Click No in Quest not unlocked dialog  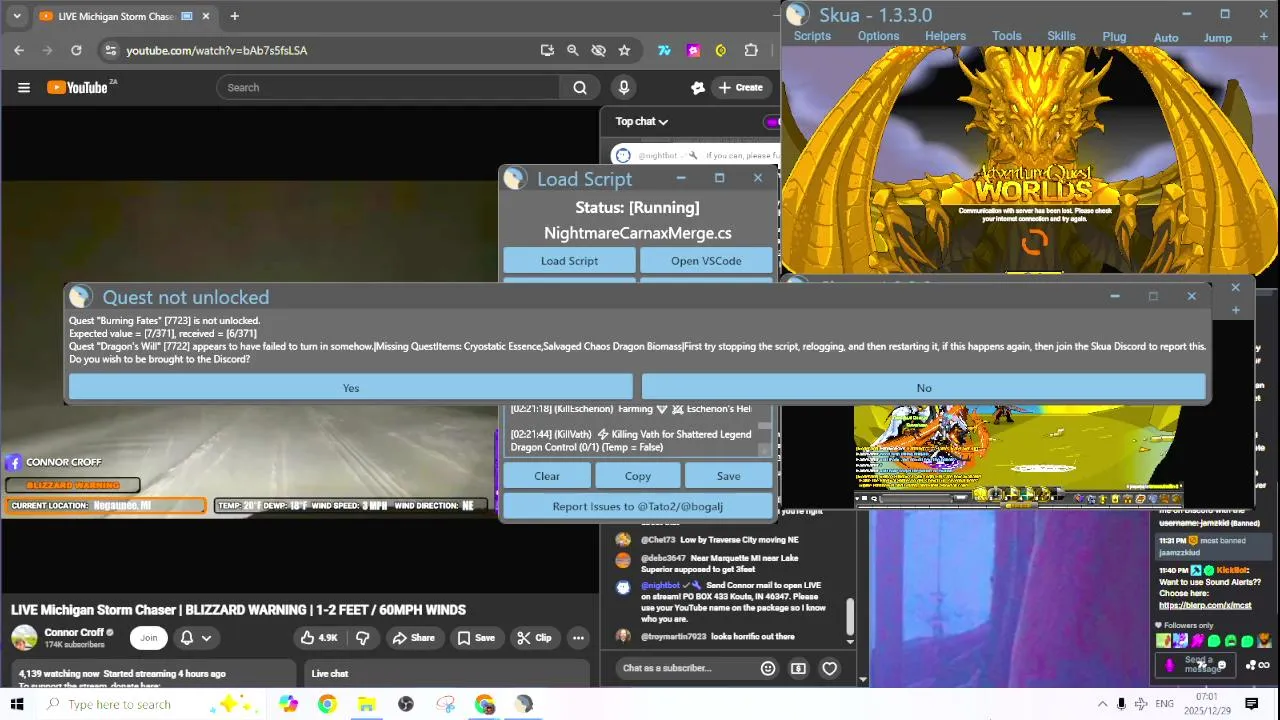(923, 387)
